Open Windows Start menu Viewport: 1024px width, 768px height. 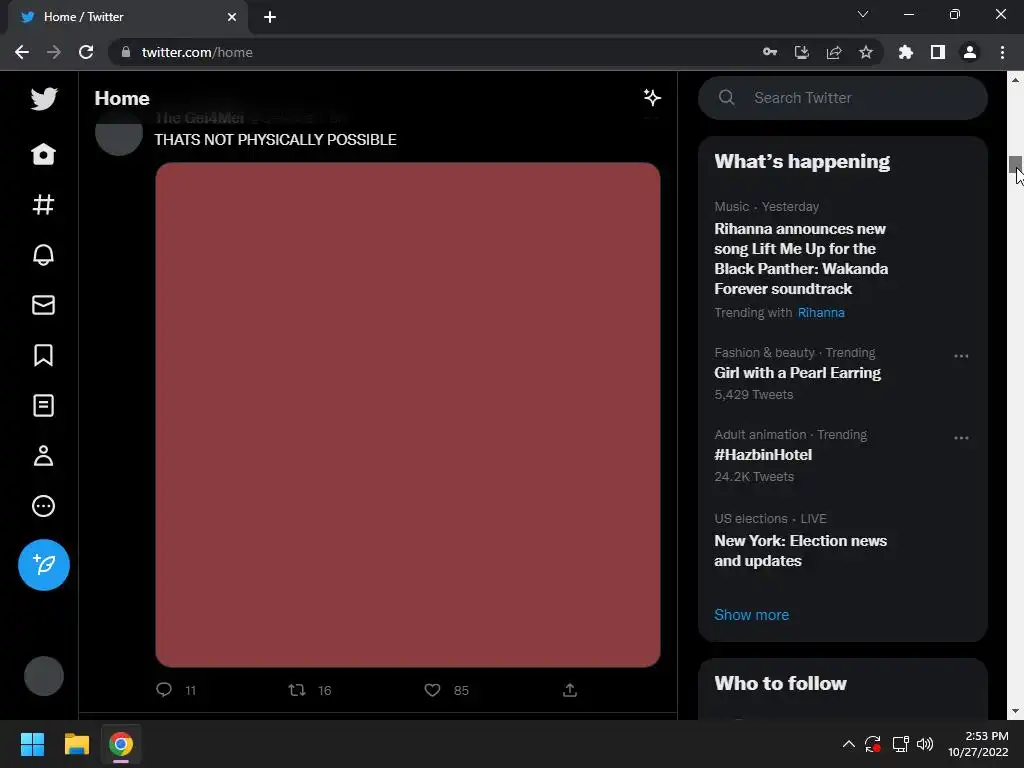click(x=32, y=744)
